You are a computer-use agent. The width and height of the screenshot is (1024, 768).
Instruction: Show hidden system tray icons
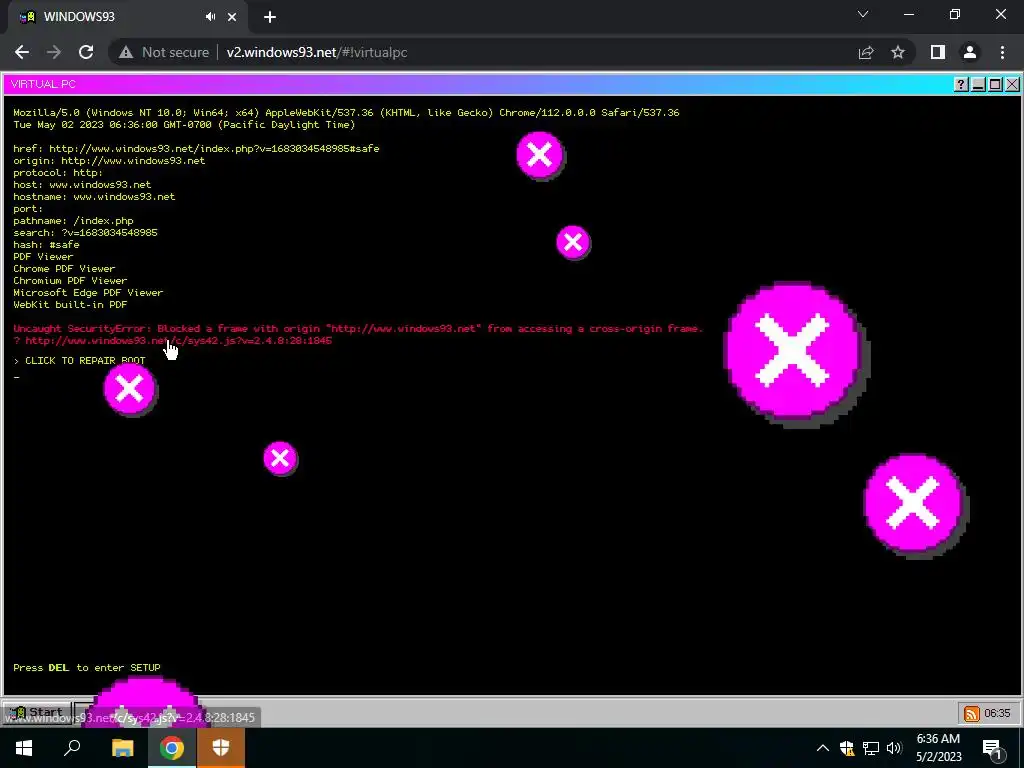pyautogui.click(x=823, y=748)
